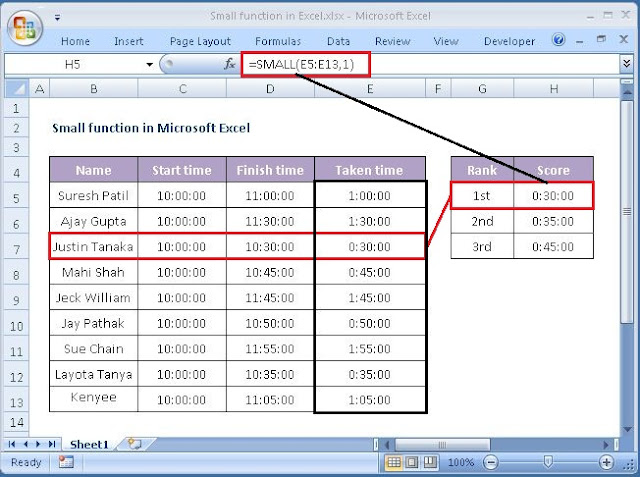
Task: Select the 'Jay Pathak' cell
Action: click(x=93, y=323)
